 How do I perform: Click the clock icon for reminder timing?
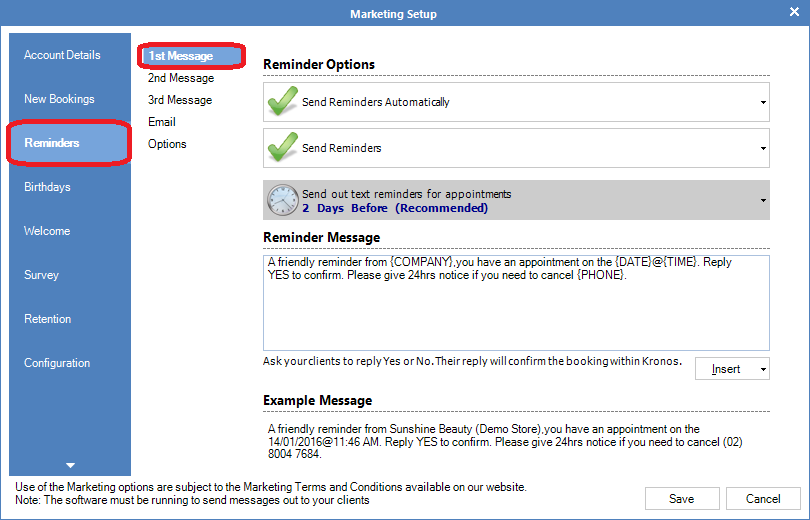click(x=282, y=200)
